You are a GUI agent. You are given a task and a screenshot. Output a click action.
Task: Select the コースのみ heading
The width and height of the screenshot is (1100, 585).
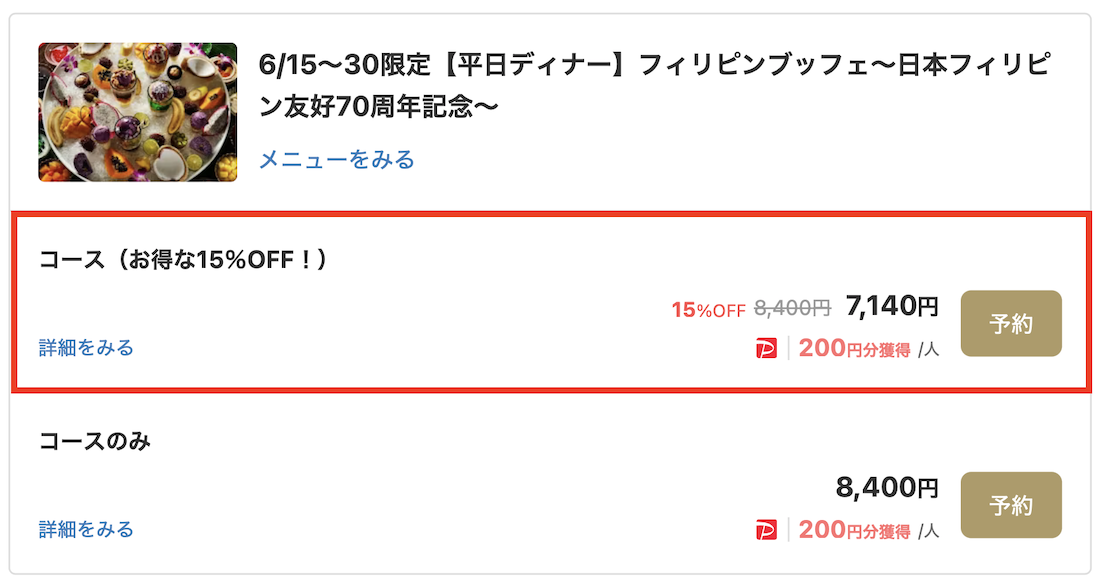(95, 441)
